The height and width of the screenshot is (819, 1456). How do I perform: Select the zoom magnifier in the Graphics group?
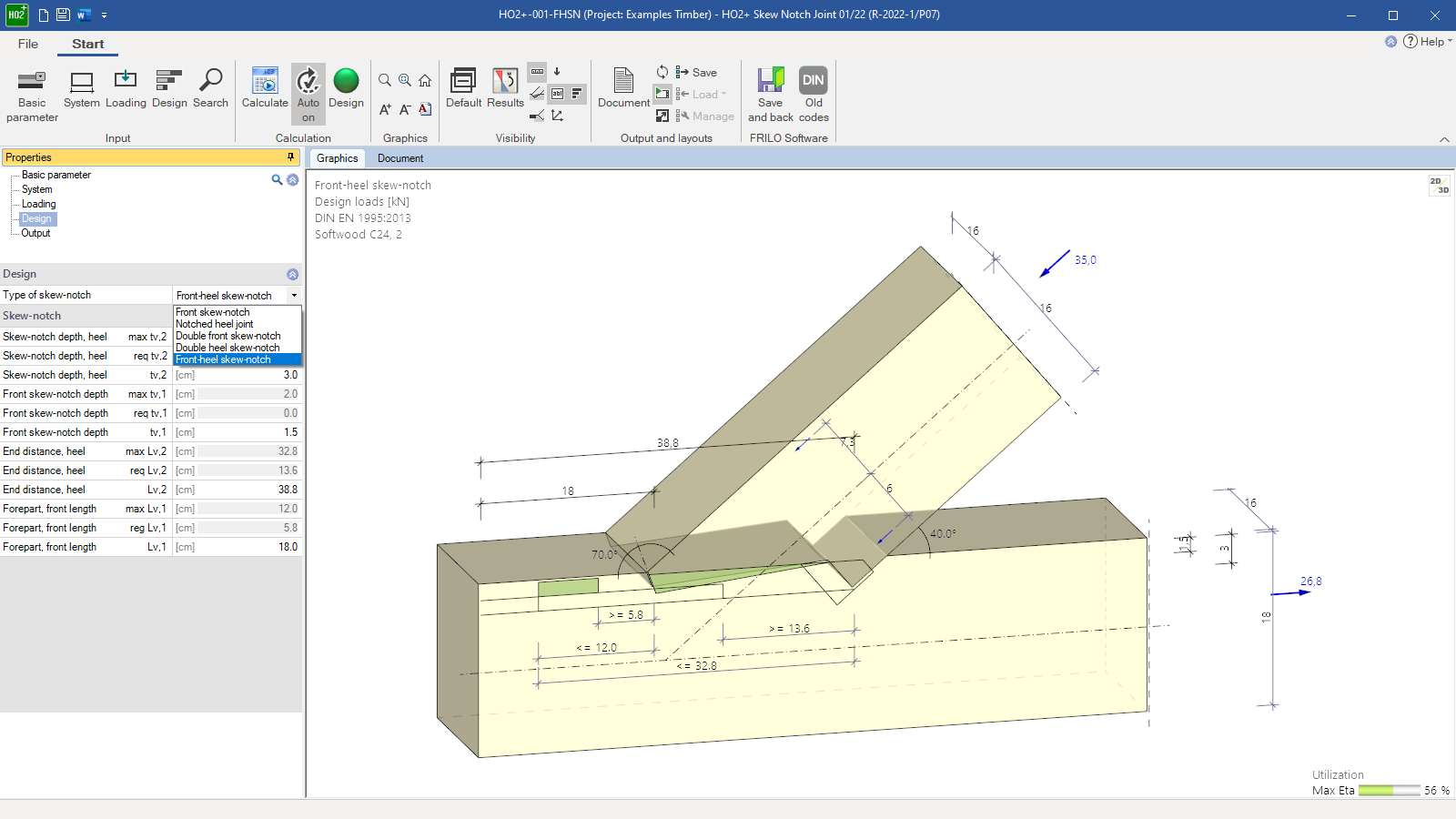pos(385,80)
